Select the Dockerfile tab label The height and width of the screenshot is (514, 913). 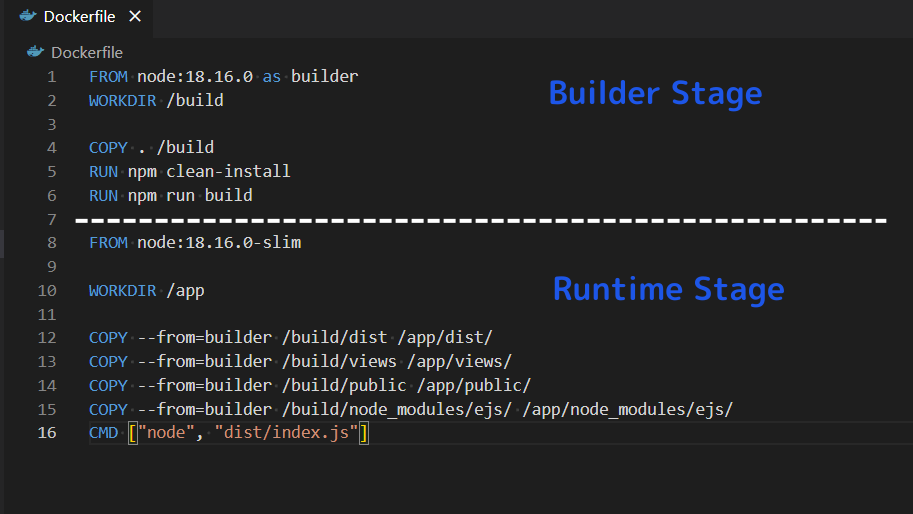pos(80,17)
